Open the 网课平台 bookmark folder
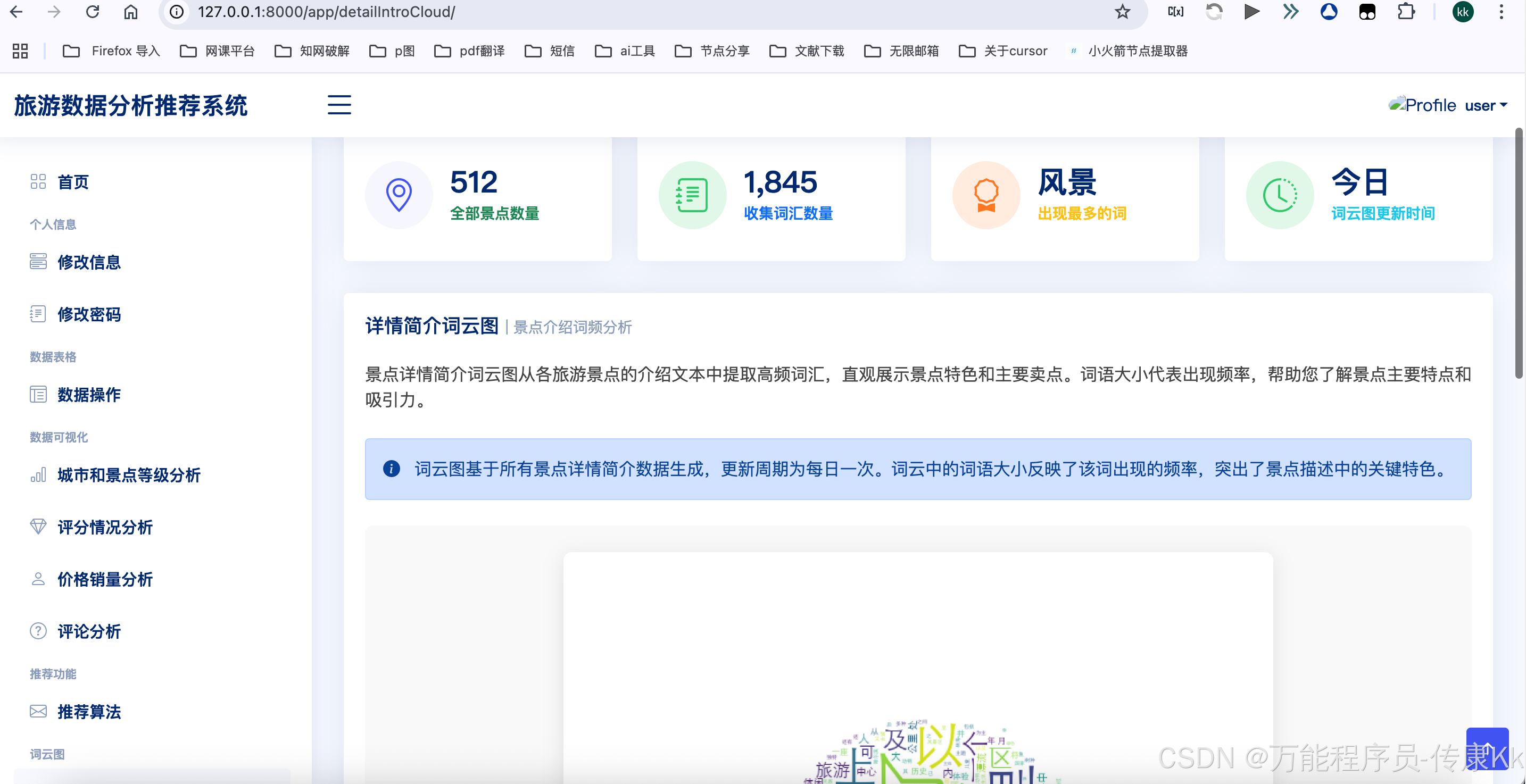This screenshot has height=784, width=1526. [218, 51]
